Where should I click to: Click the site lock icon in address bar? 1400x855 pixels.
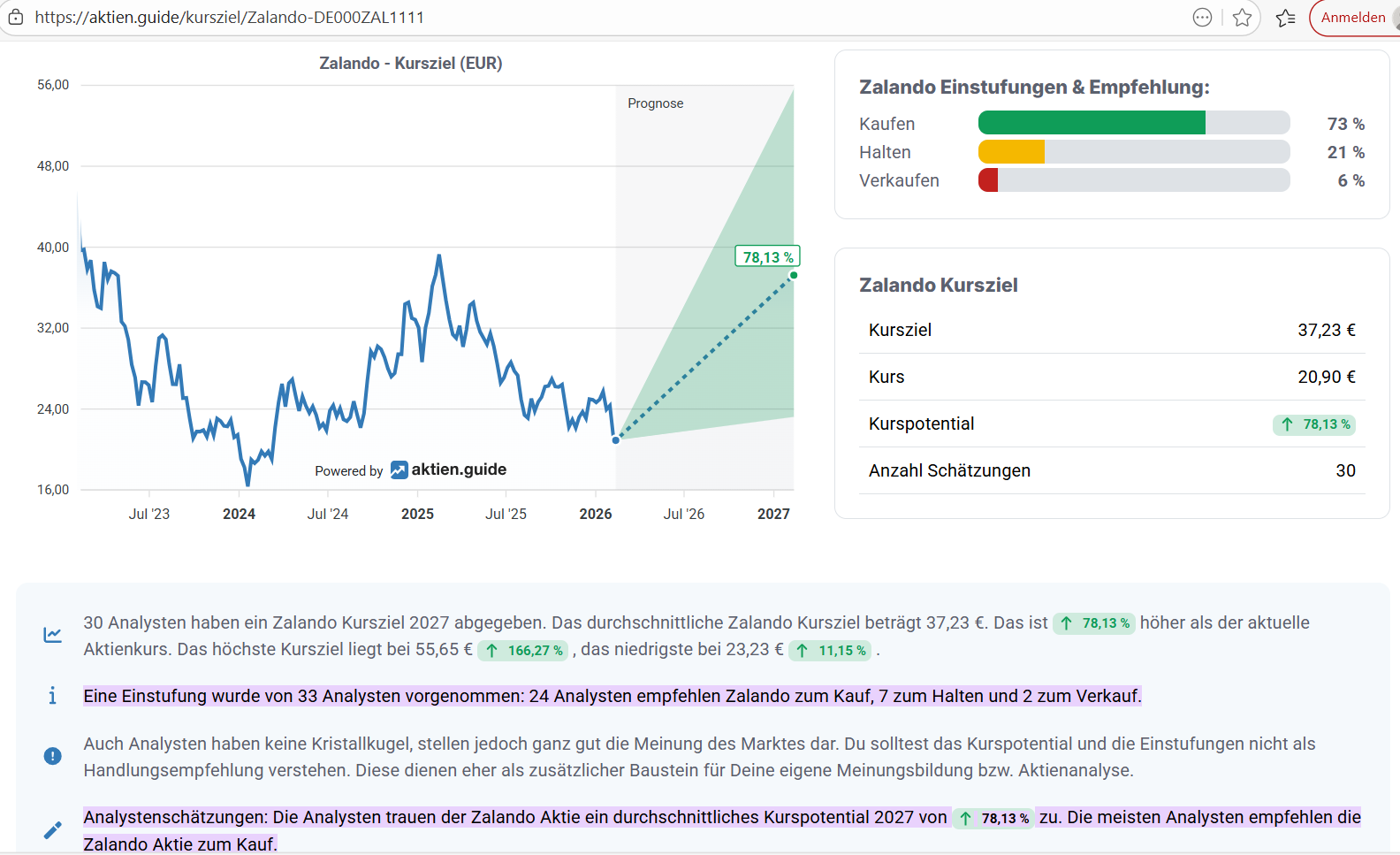pos(16,18)
